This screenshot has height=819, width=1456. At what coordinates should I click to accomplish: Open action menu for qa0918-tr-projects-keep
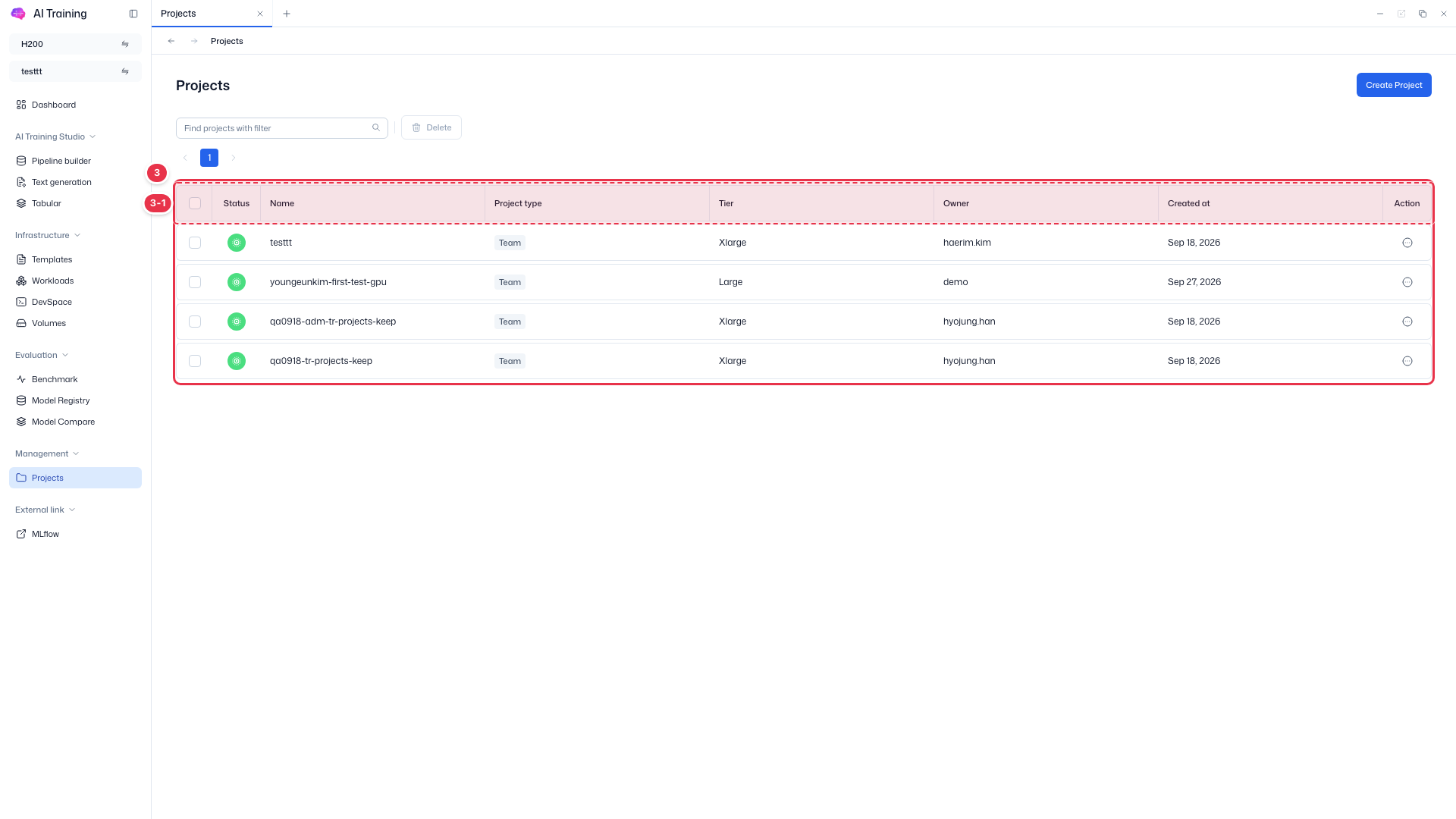[x=1407, y=361]
